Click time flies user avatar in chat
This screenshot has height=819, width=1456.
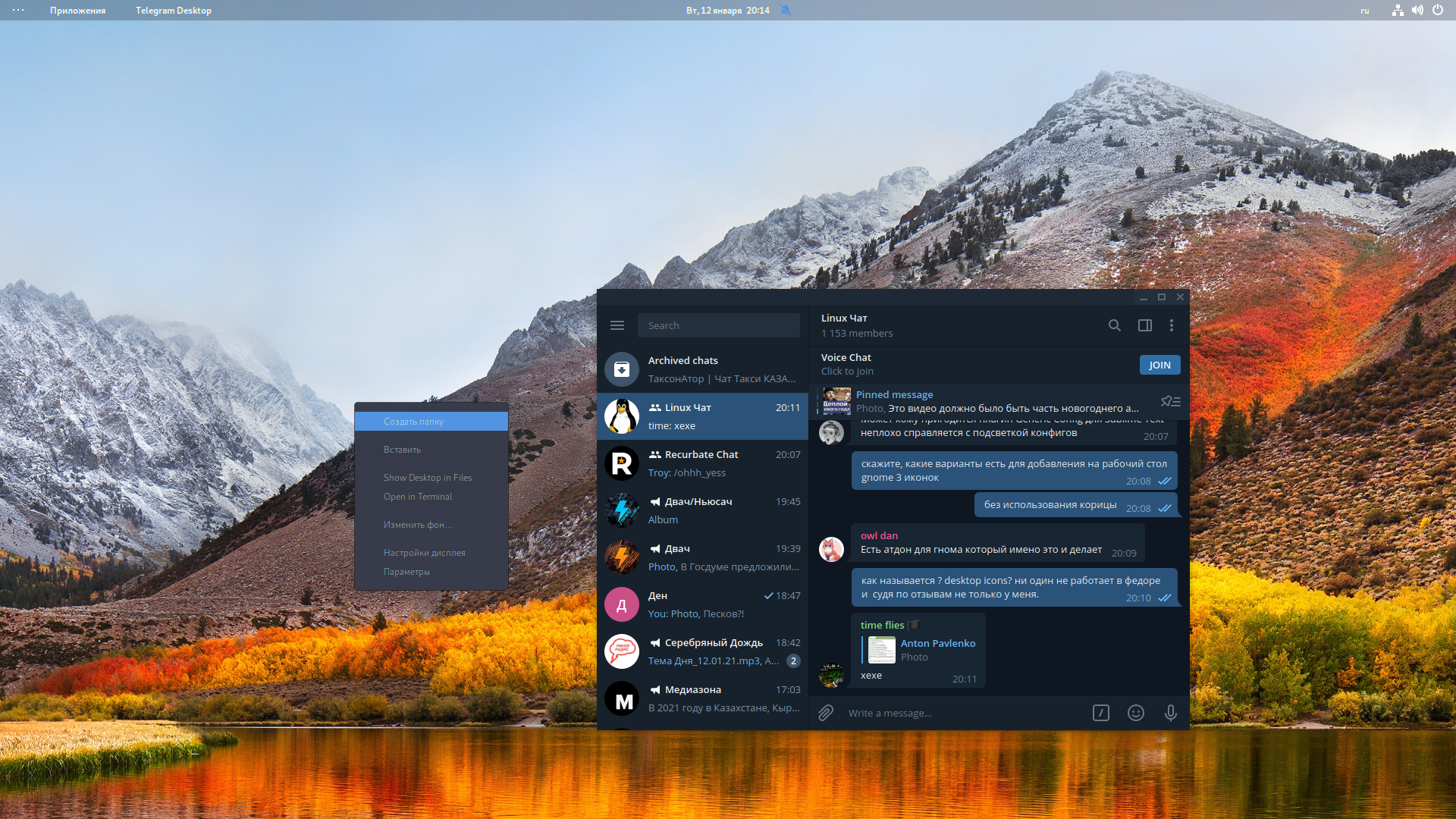coord(831,675)
